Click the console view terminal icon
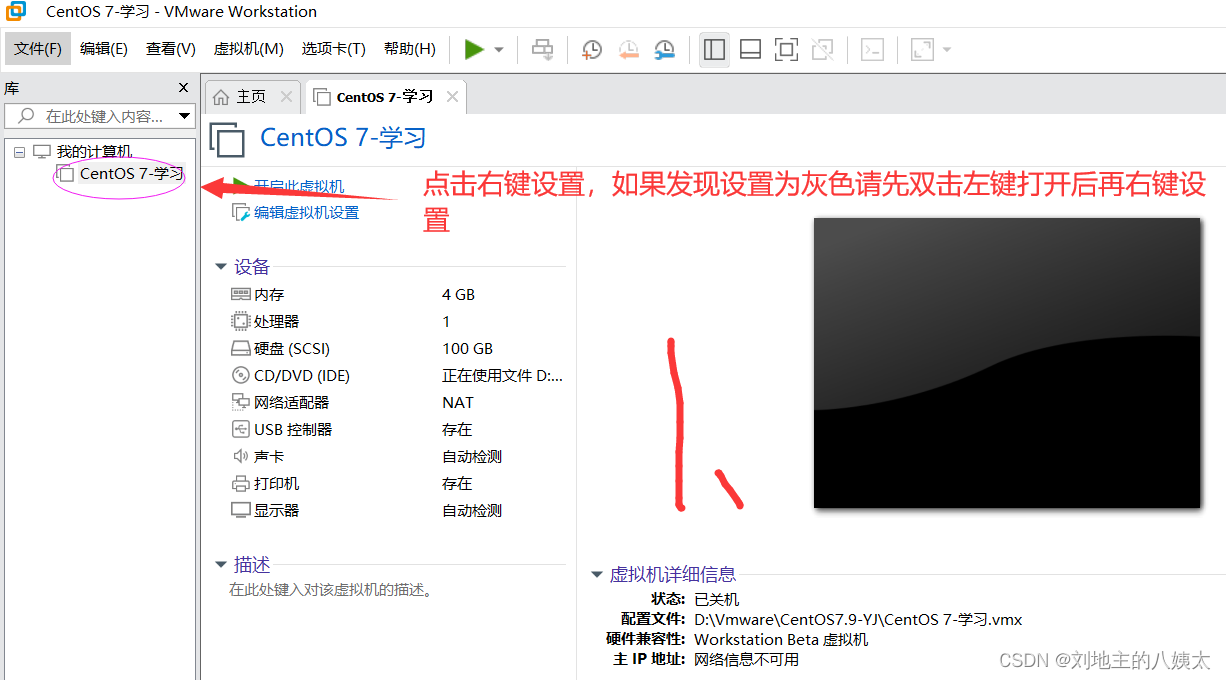 pyautogui.click(x=872, y=49)
